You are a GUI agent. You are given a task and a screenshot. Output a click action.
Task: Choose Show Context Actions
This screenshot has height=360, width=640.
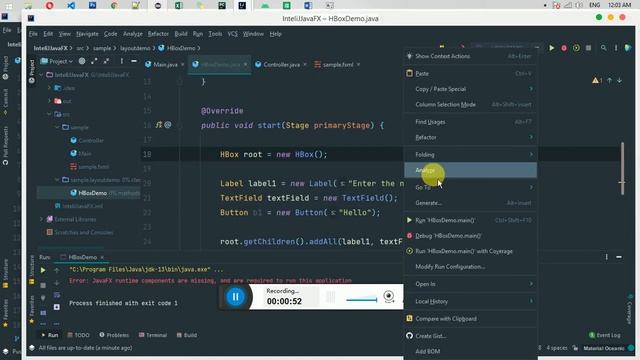[470, 56]
